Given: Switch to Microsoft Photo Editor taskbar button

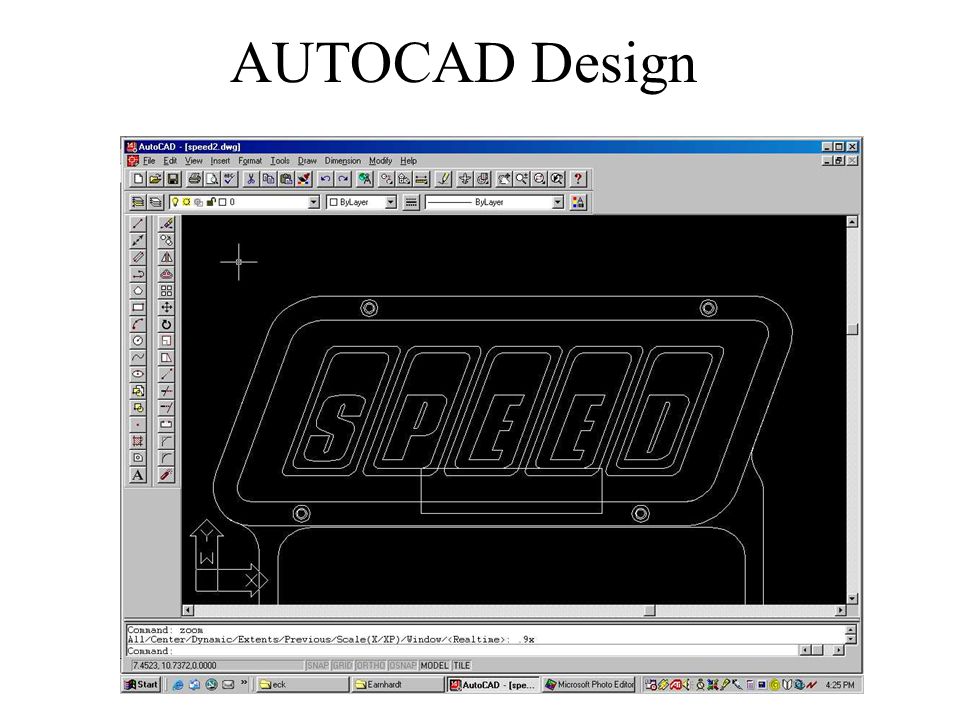Looking at the screenshot, I should click(x=589, y=684).
